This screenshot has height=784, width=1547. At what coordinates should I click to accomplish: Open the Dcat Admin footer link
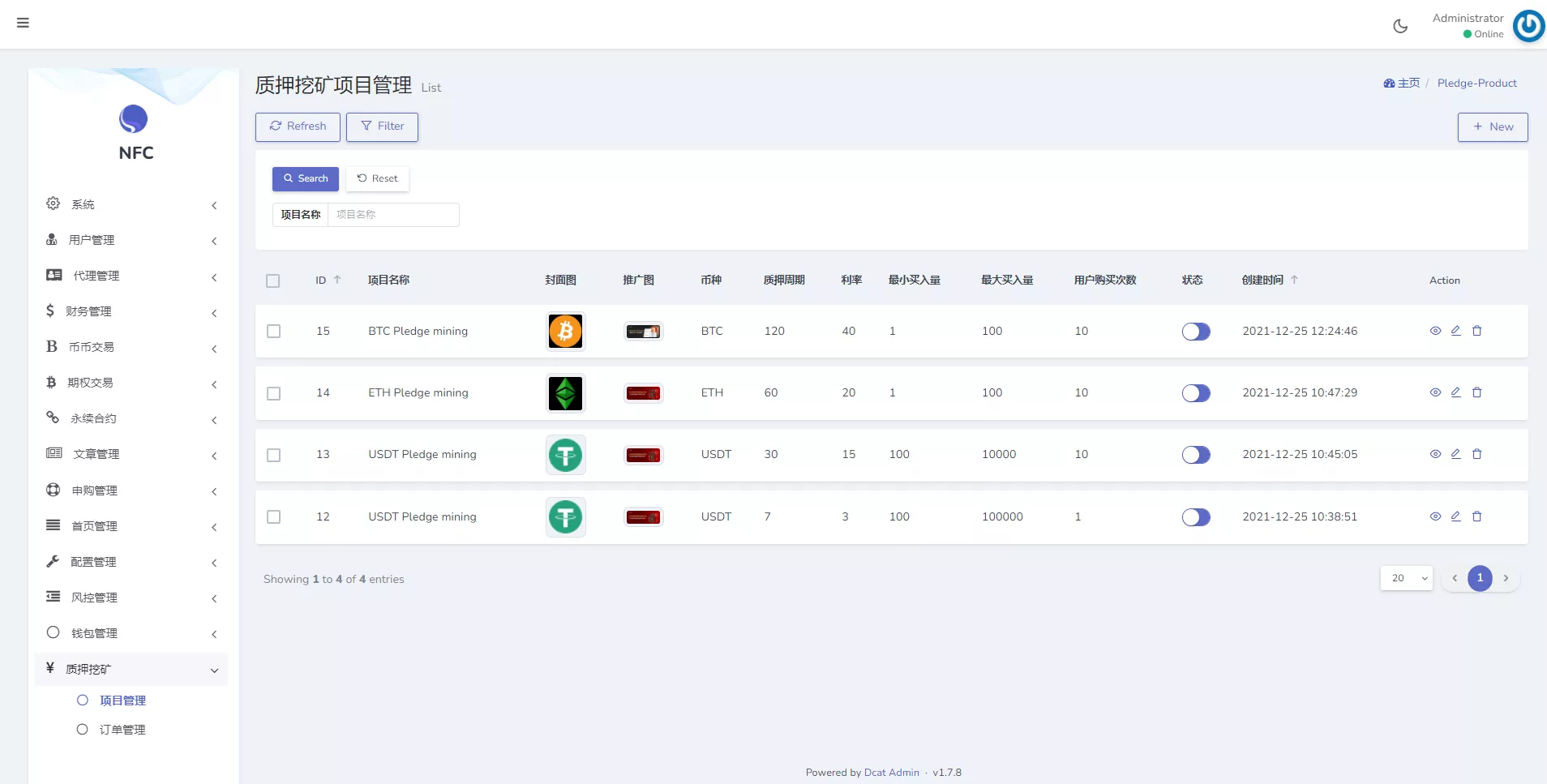pos(890,772)
